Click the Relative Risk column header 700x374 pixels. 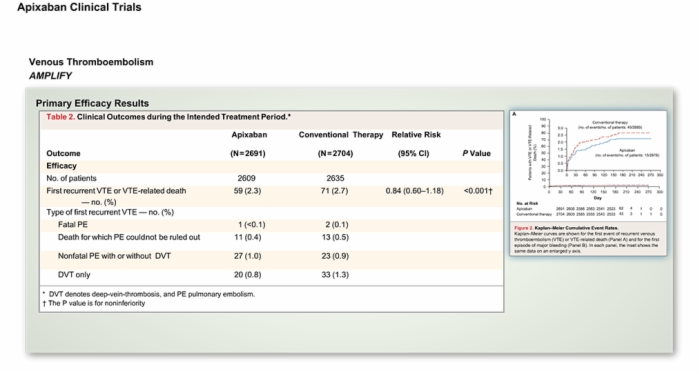pyautogui.click(x=416, y=135)
